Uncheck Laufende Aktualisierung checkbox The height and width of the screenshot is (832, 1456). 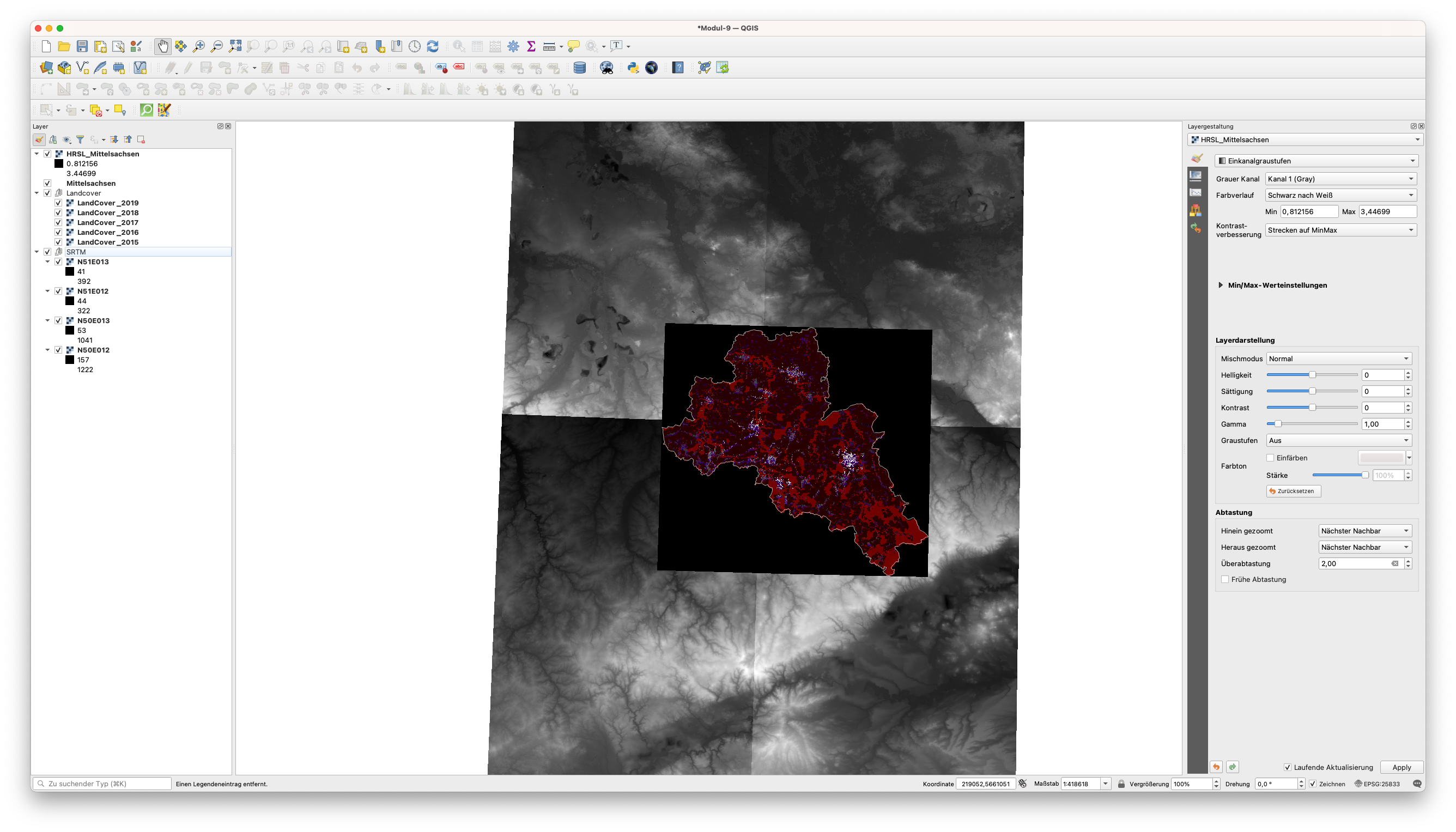pyautogui.click(x=1288, y=768)
